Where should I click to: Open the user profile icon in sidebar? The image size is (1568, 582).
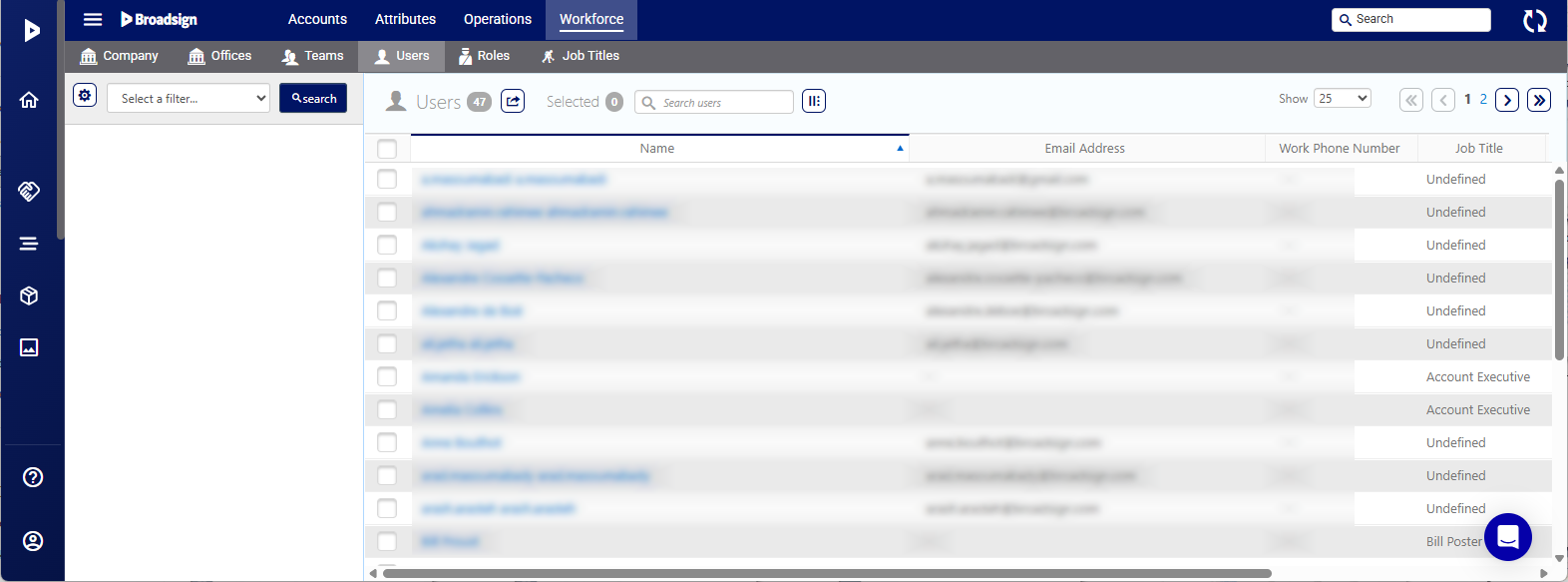33,541
